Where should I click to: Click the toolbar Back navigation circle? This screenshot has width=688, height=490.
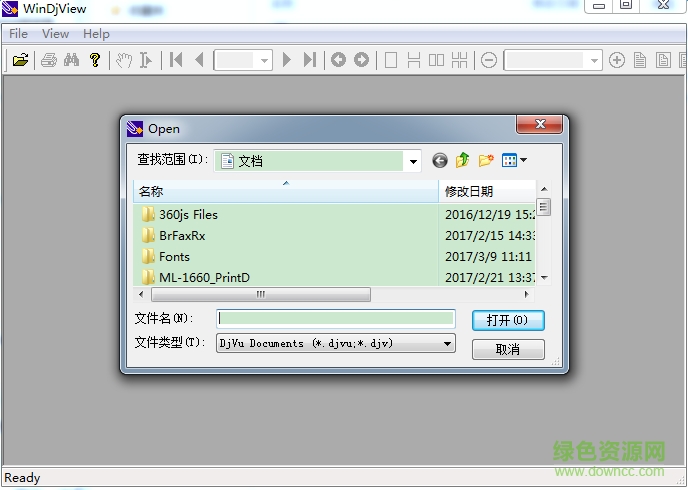coord(338,60)
